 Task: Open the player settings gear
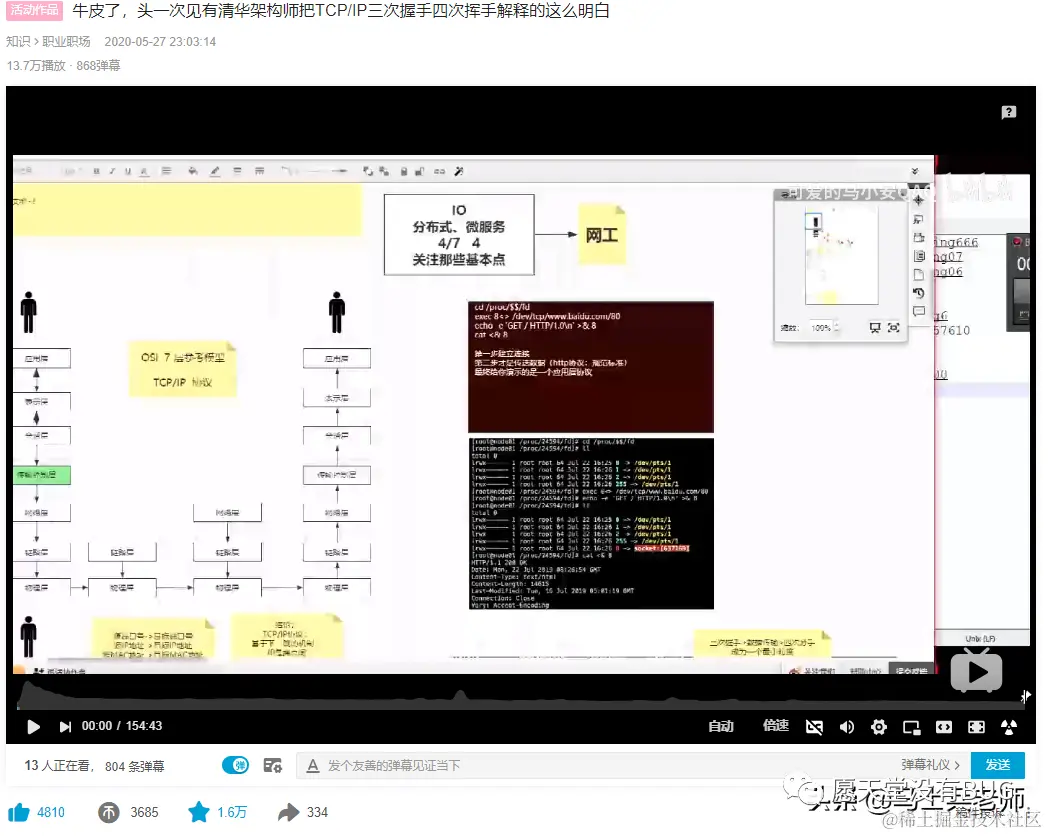click(x=879, y=727)
